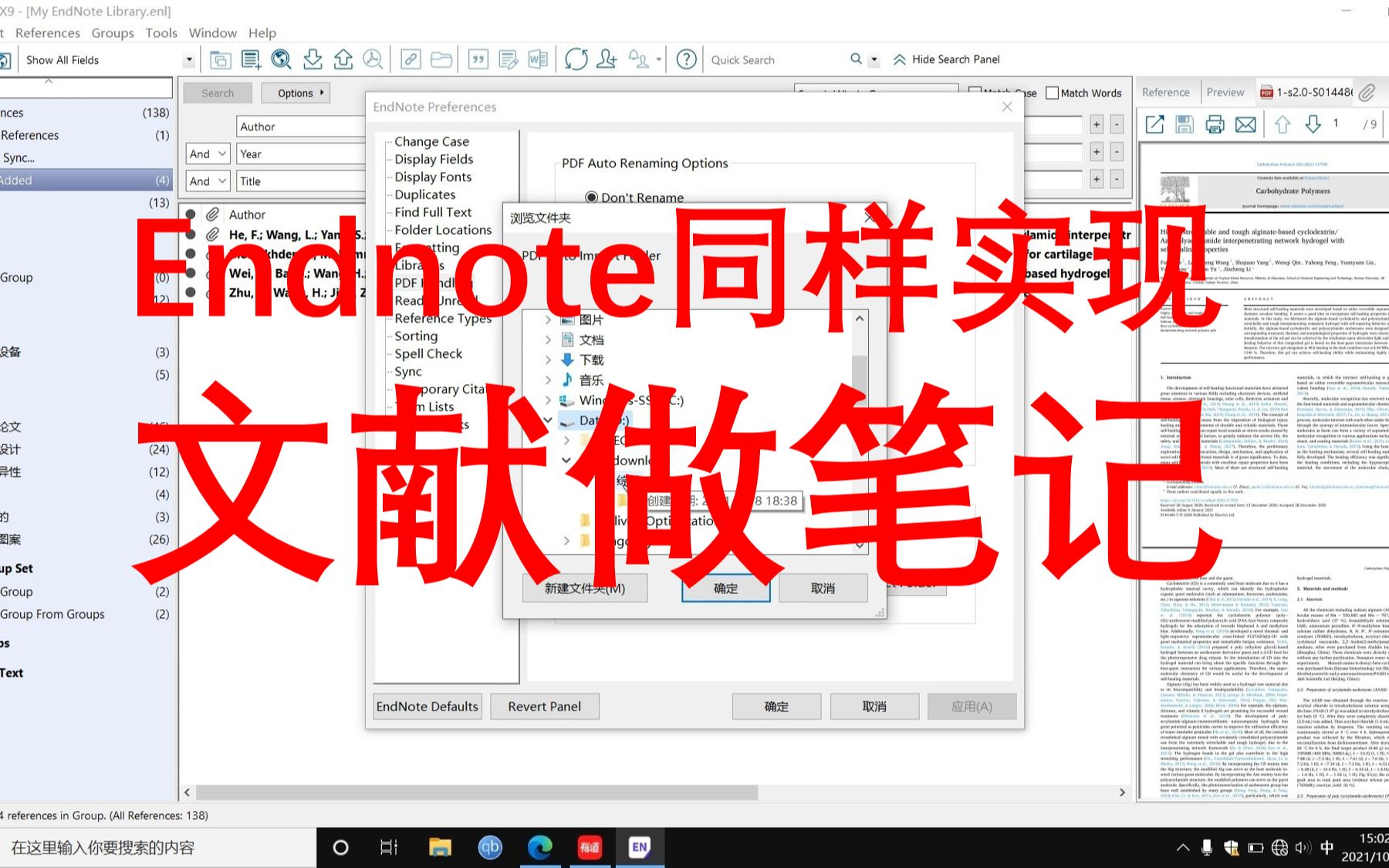Collapse the Data (D:) drive in folder tree
The width and height of the screenshot is (1389, 868).
click(x=548, y=420)
